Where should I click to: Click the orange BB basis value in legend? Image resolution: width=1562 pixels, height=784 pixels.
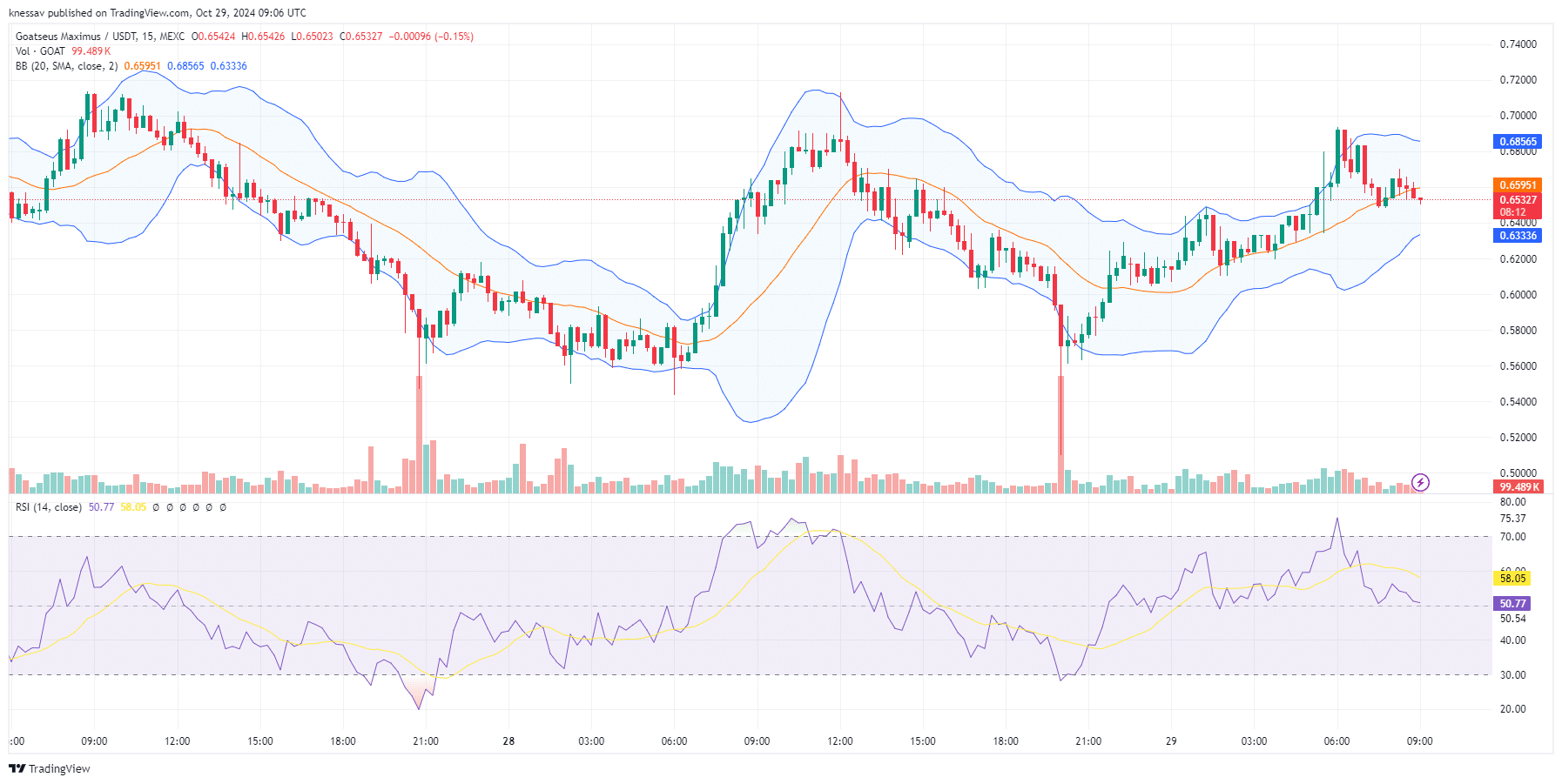click(x=142, y=66)
